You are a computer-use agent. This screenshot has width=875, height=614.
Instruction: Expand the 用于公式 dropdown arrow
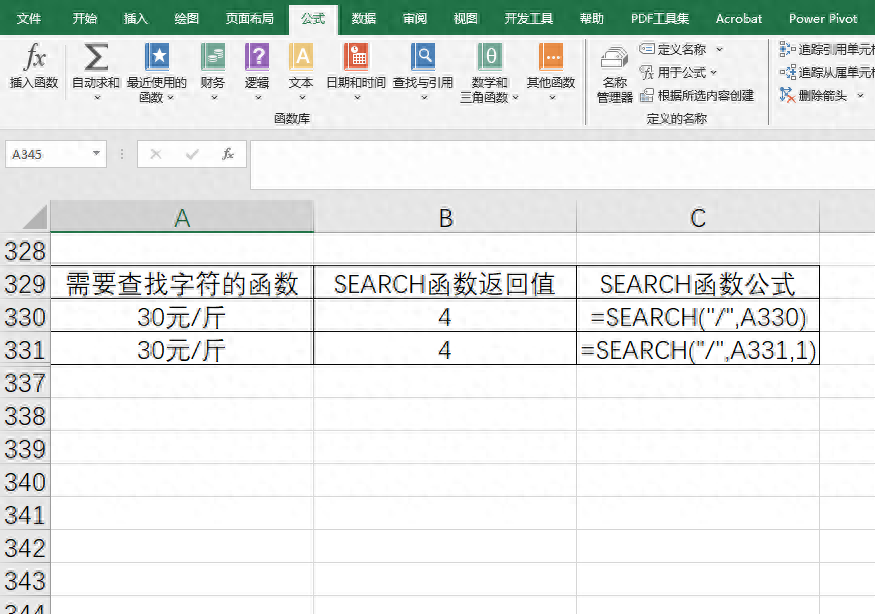pyautogui.click(x=714, y=73)
